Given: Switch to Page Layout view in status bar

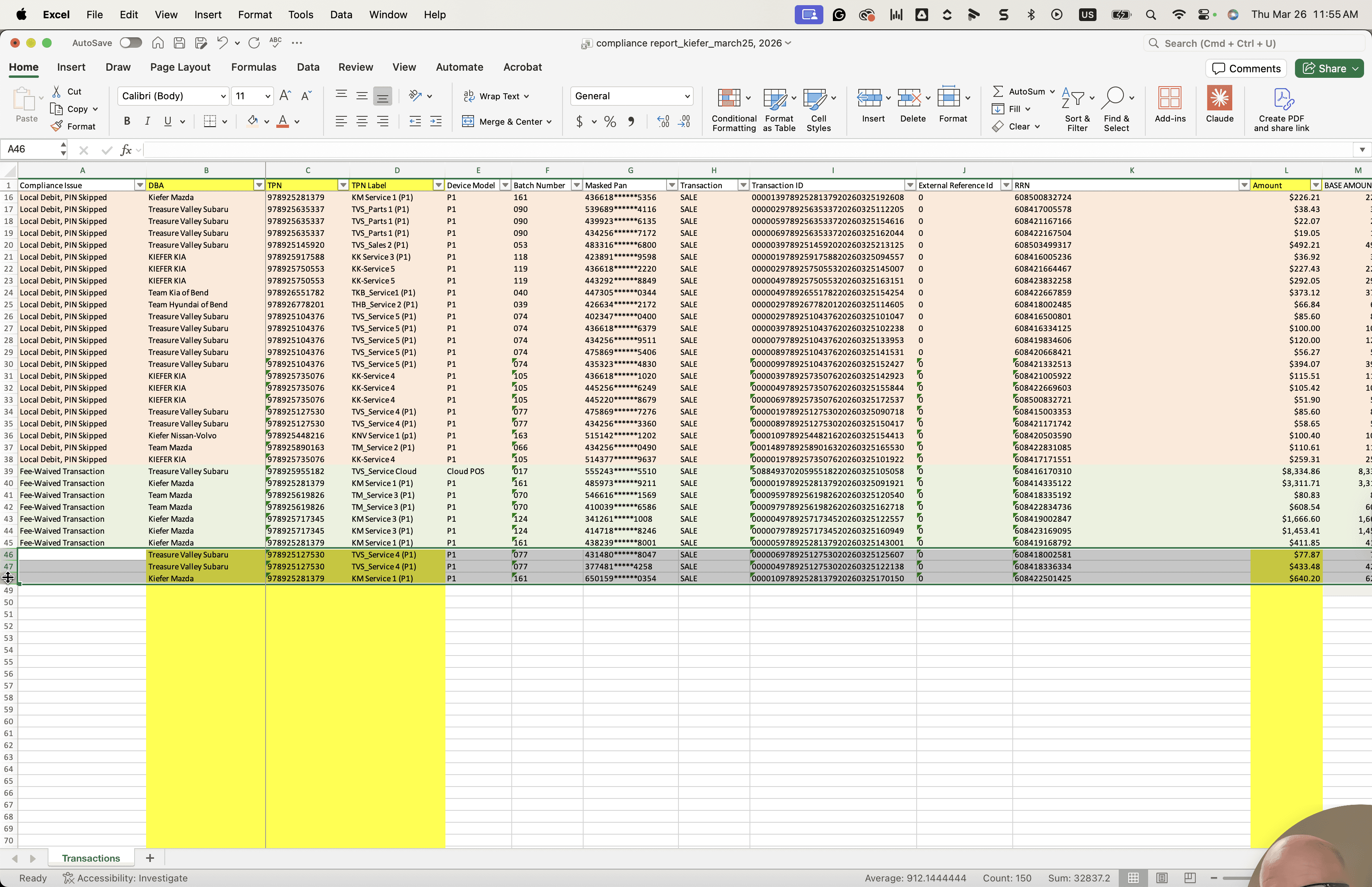Looking at the screenshot, I should click(x=1162, y=878).
